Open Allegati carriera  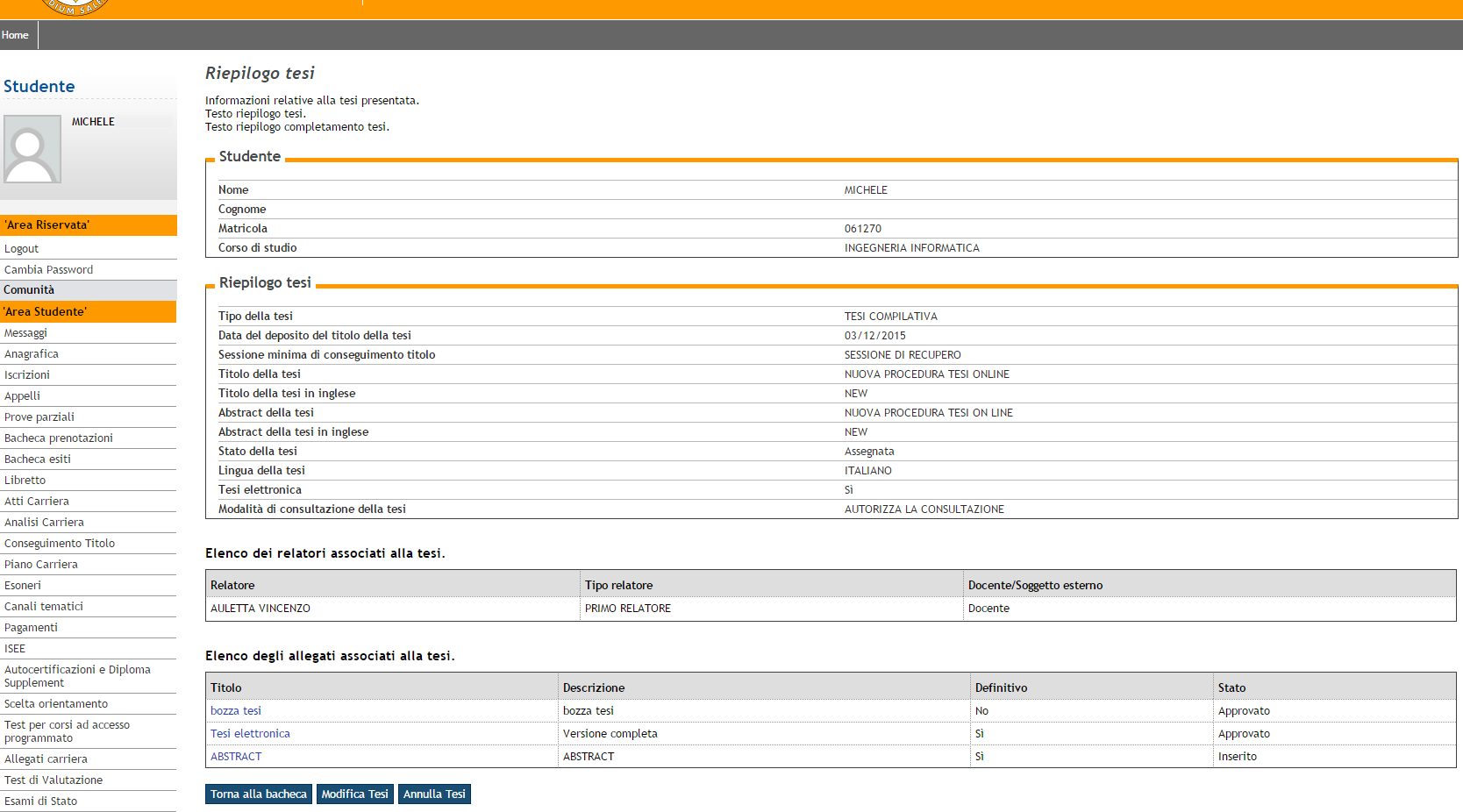[46, 759]
